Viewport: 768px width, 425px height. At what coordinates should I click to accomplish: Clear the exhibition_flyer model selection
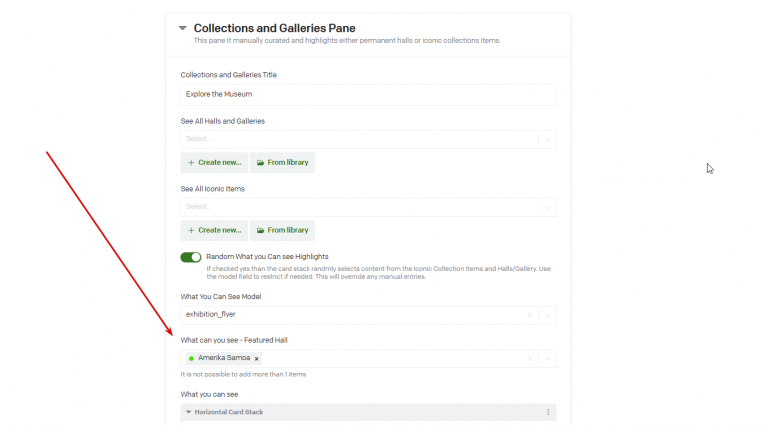pyautogui.click(x=530, y=314)
